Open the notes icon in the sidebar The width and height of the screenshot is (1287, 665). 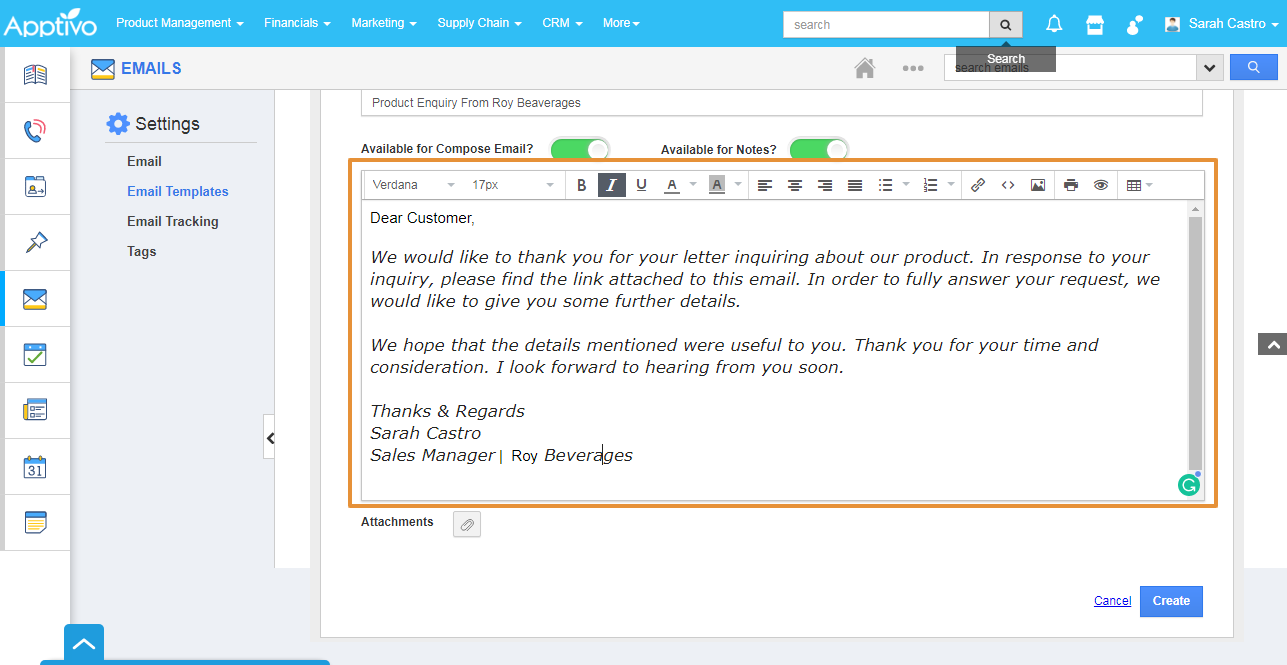click(36, 523)
